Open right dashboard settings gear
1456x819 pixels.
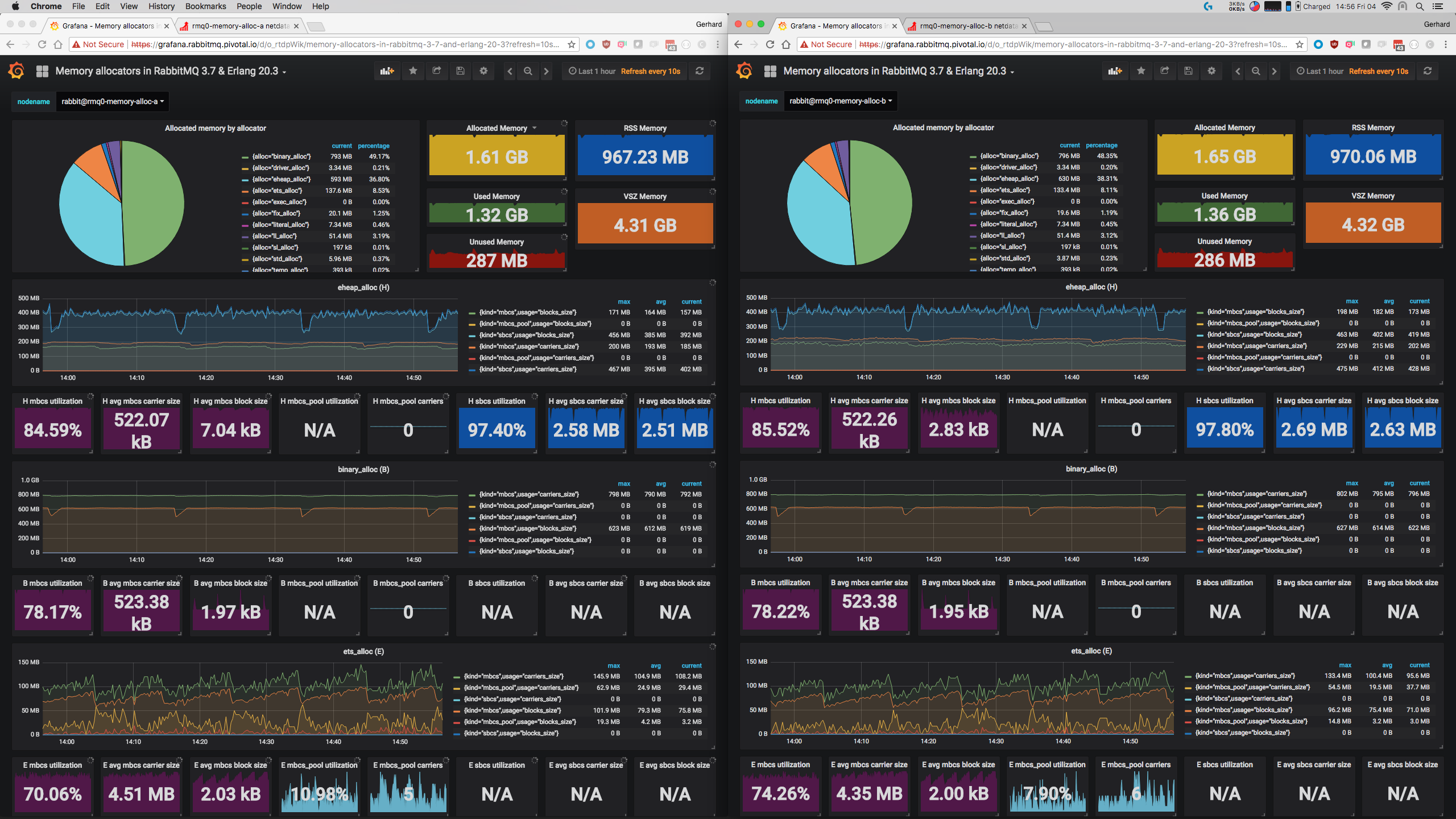point(1211,71)
